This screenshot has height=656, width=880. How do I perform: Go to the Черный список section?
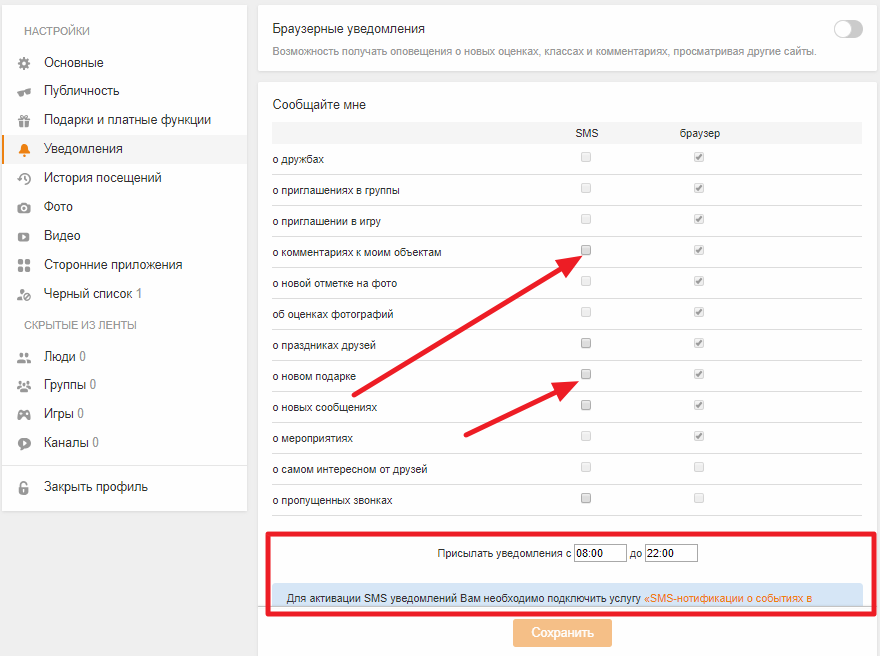point(88,294)
